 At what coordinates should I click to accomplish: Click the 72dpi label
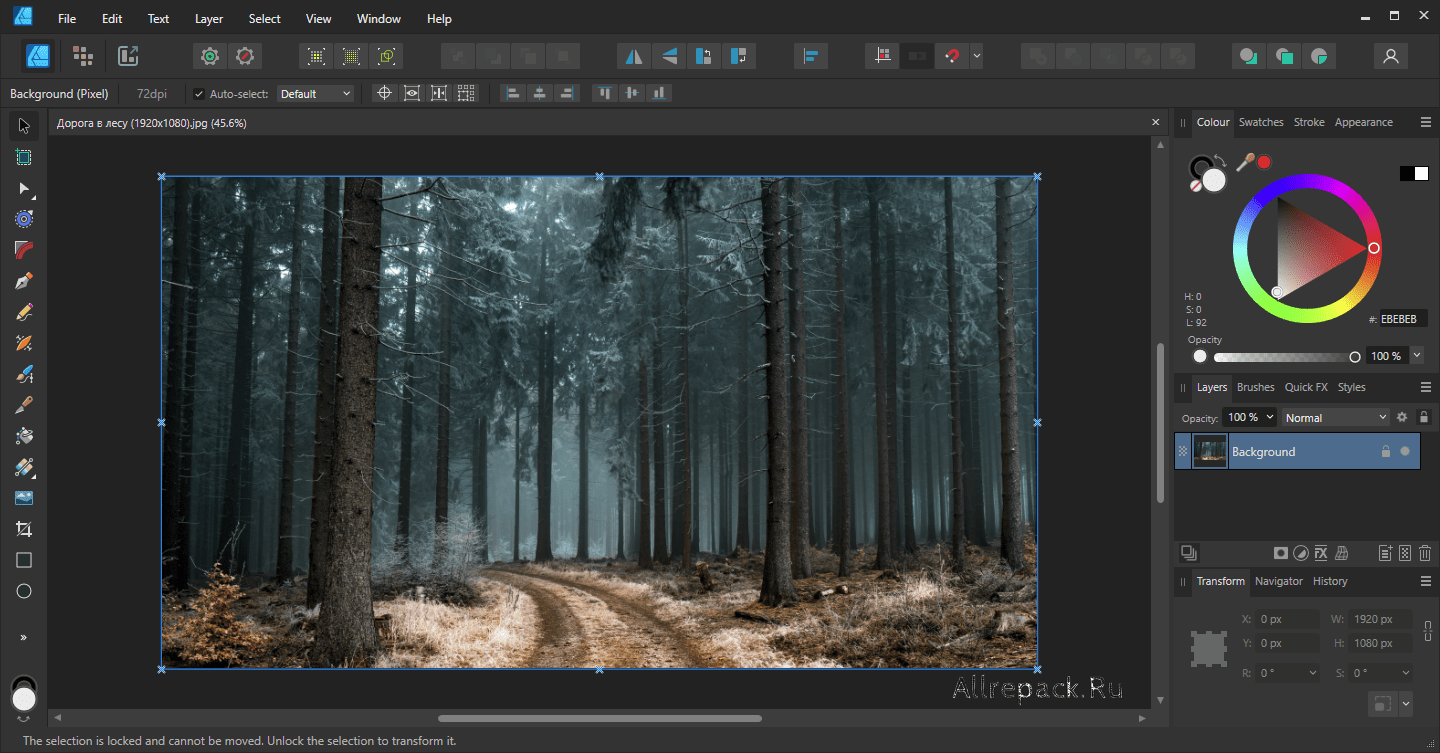[152, 94]
